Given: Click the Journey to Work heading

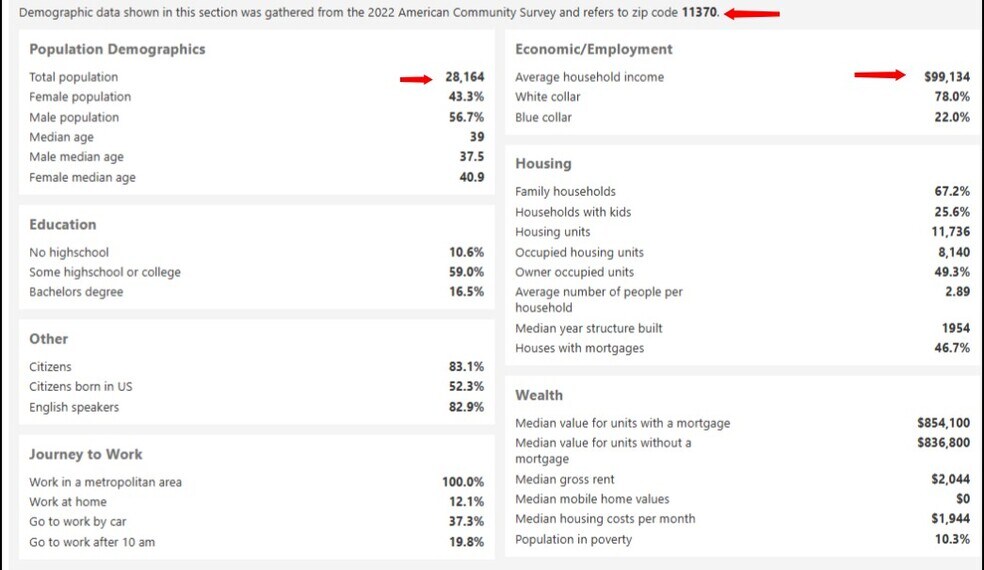Looking at the screenshot, I should pyautogui.click(x=86, y=454).
